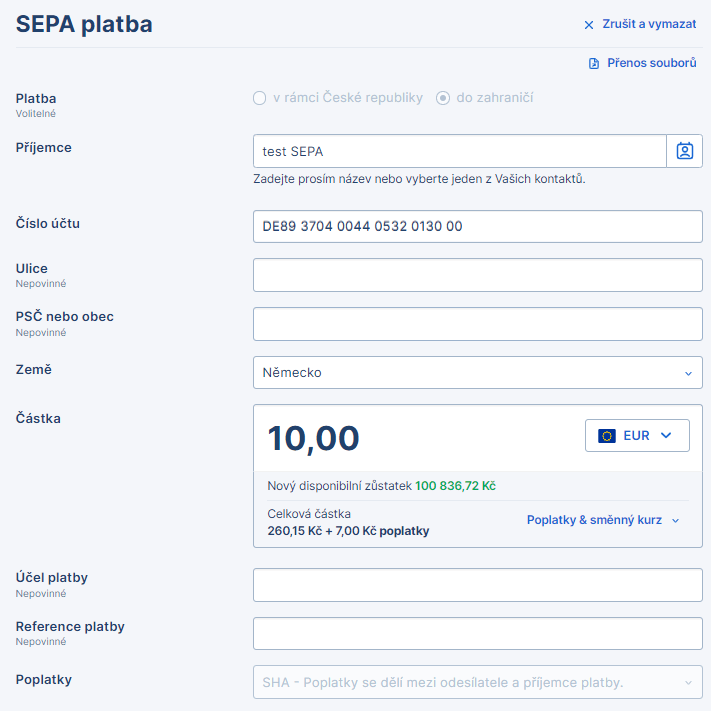Focus the Ulice street input field
The image size is (711, 711).
point(477,275)
